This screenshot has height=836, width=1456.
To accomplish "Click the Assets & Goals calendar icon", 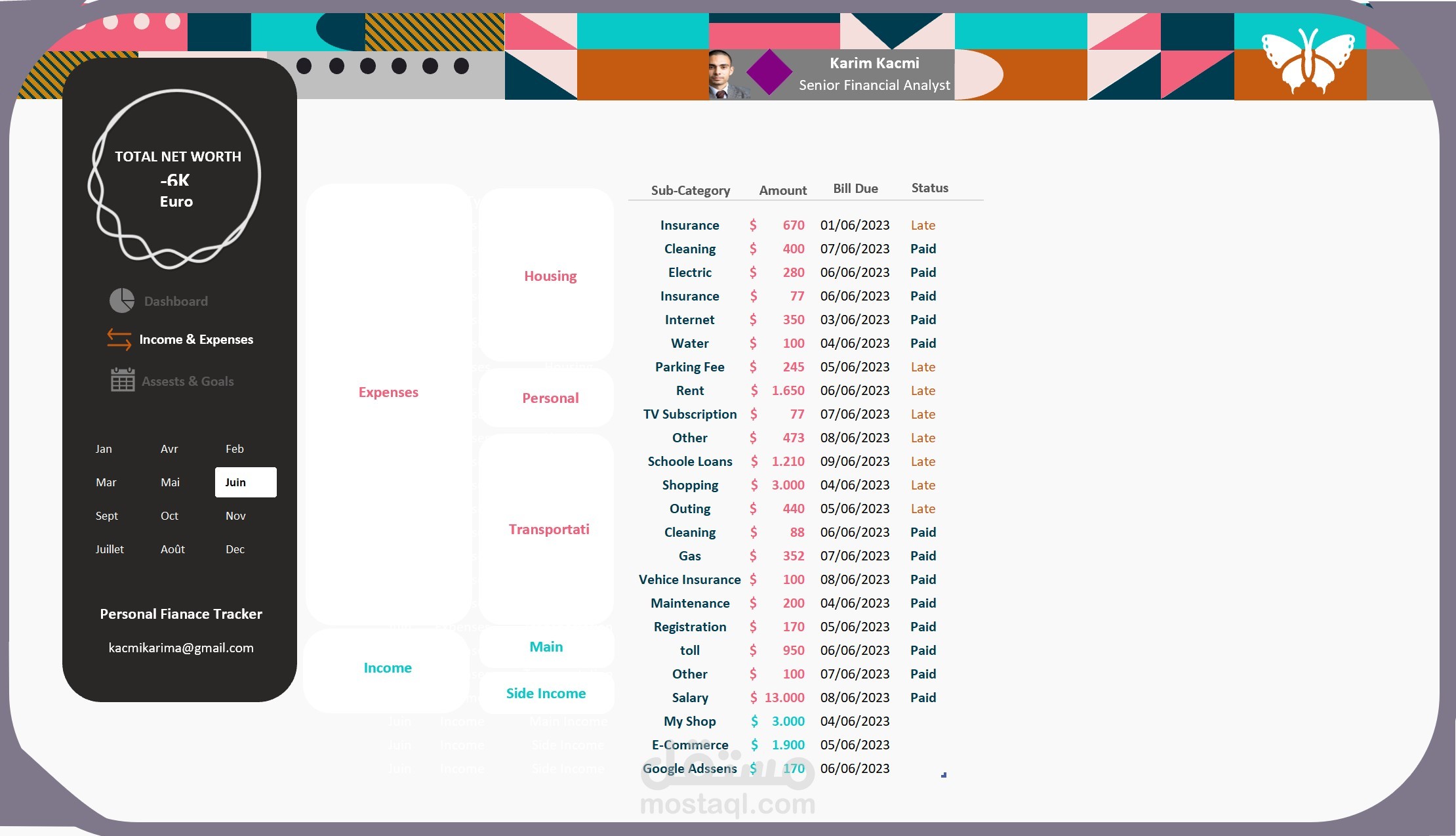I will [x=123, y=381].
